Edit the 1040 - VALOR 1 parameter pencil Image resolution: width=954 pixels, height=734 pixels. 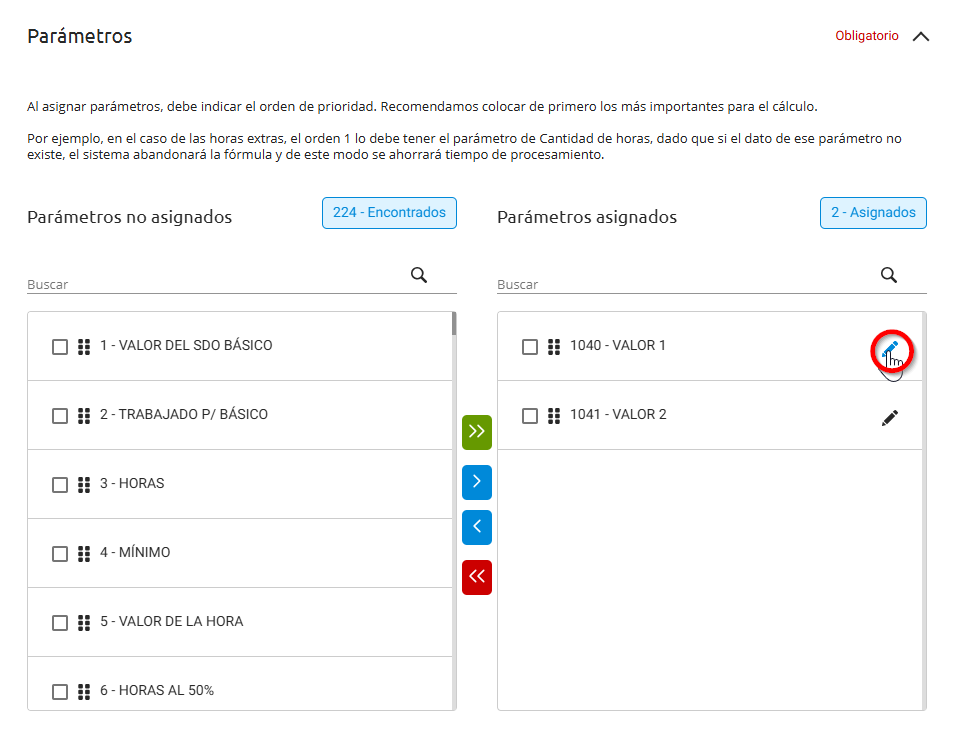pyautogui.click(x=890, y=349)
